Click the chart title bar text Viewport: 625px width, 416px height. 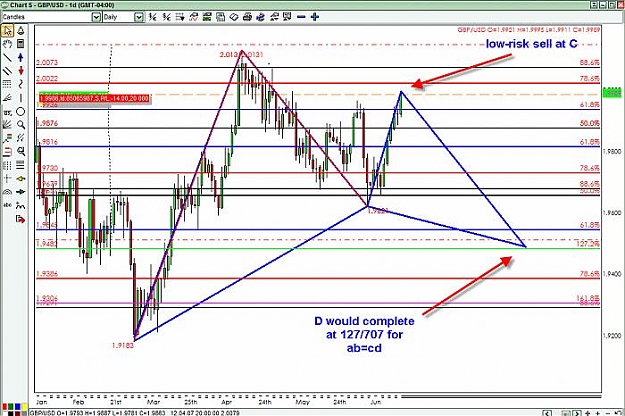pos(62,5)
